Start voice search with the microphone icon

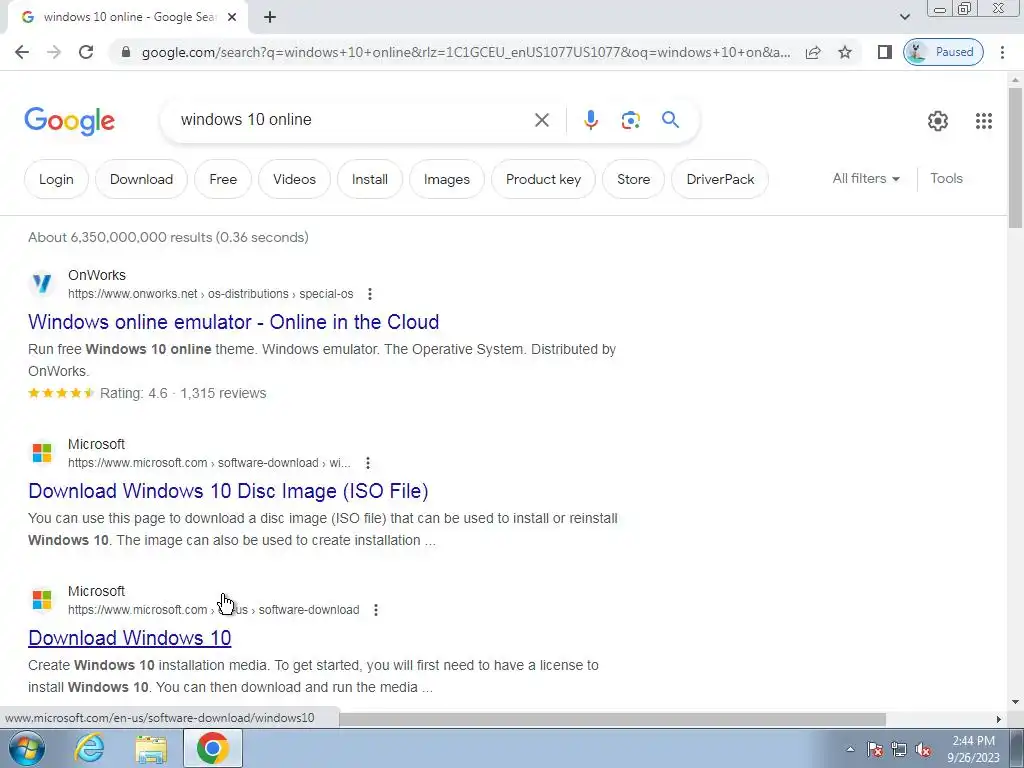[x=590, y=120]
